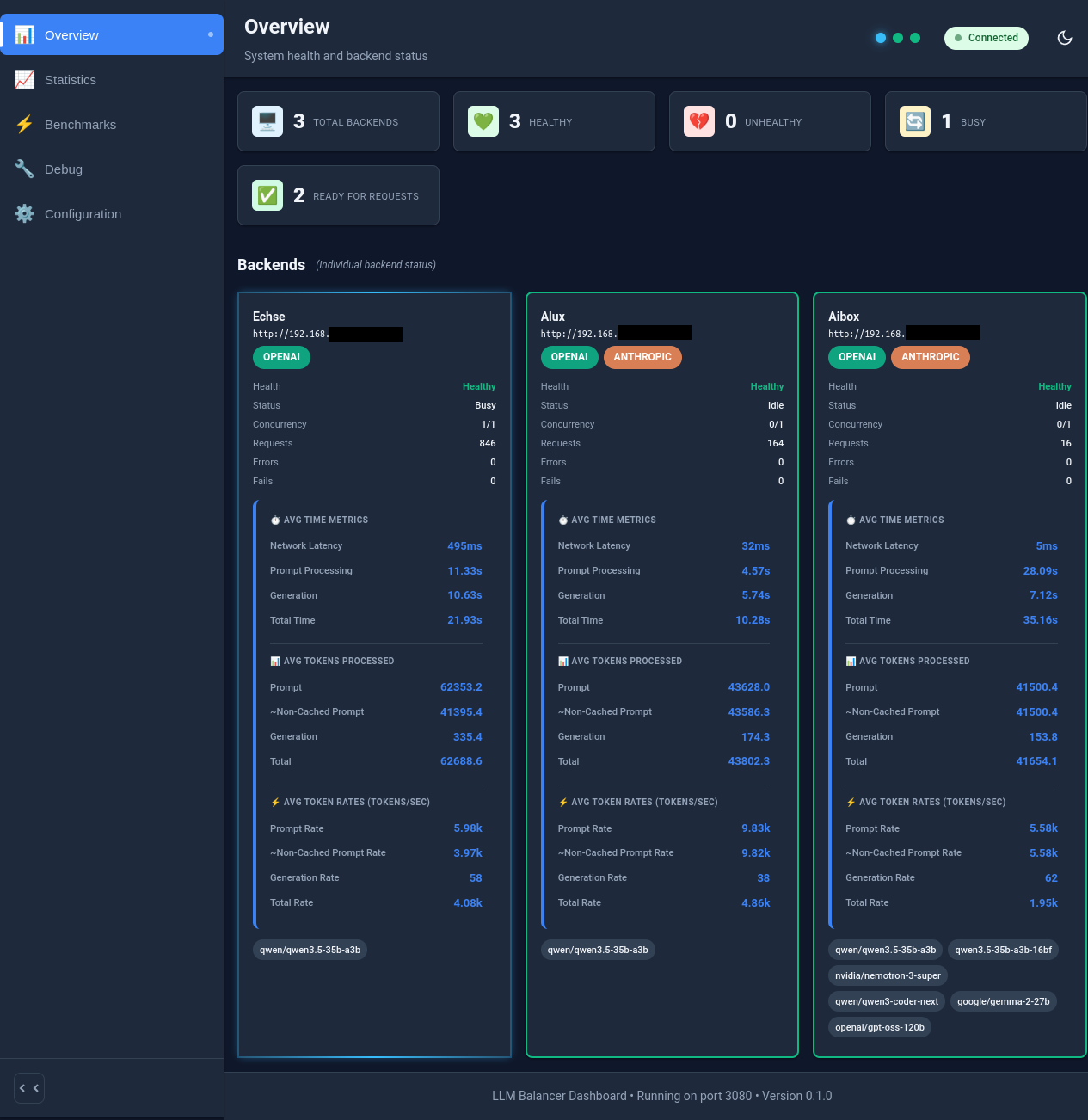Click the openai/gpt-oss-120b model tag
The width and height of the screenshot is (1088, 1120).
(880, 1027)
